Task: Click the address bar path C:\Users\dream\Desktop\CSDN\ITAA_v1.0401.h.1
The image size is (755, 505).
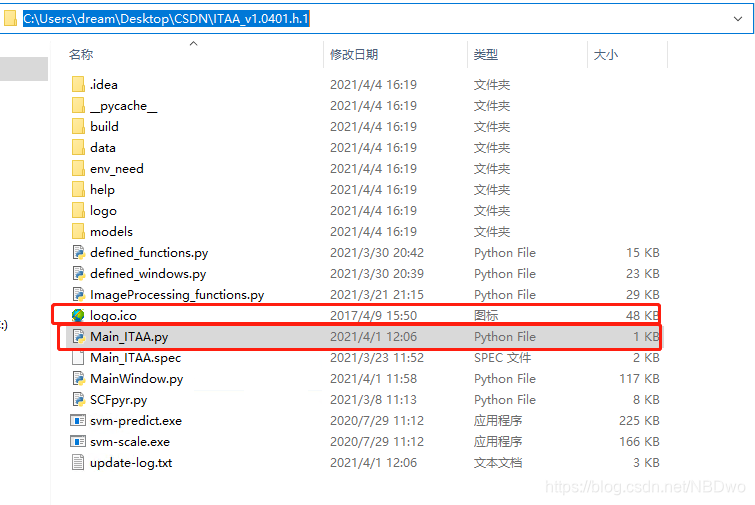Action: (166, 19)
